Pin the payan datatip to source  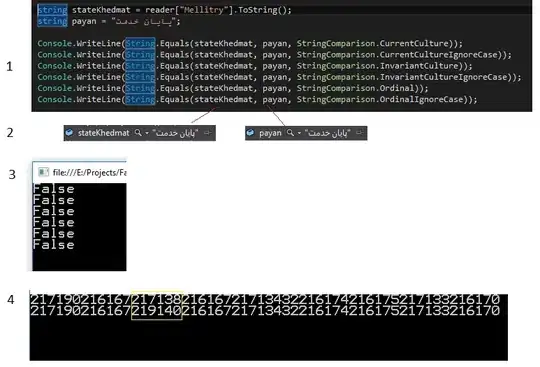[x=359, y=133]
